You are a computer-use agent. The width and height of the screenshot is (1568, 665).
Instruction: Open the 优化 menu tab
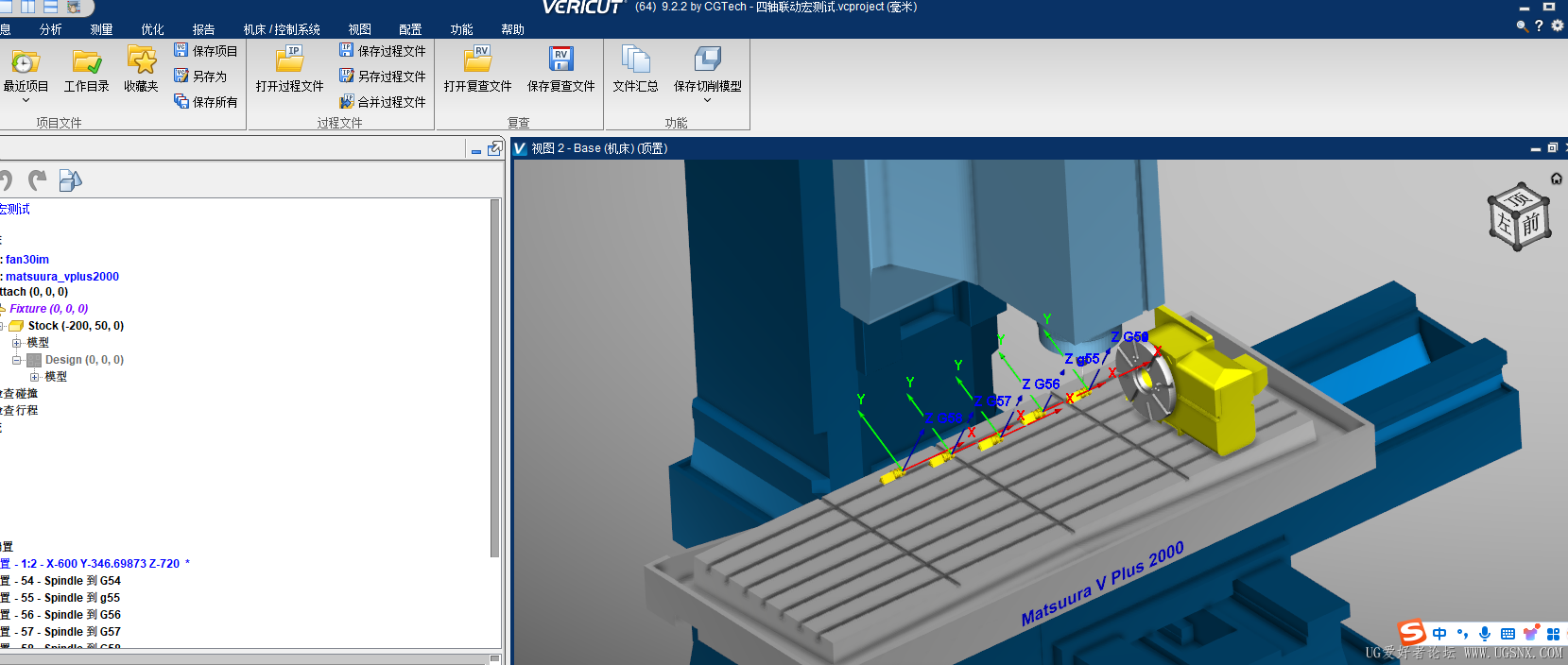[x=152, y=29]
